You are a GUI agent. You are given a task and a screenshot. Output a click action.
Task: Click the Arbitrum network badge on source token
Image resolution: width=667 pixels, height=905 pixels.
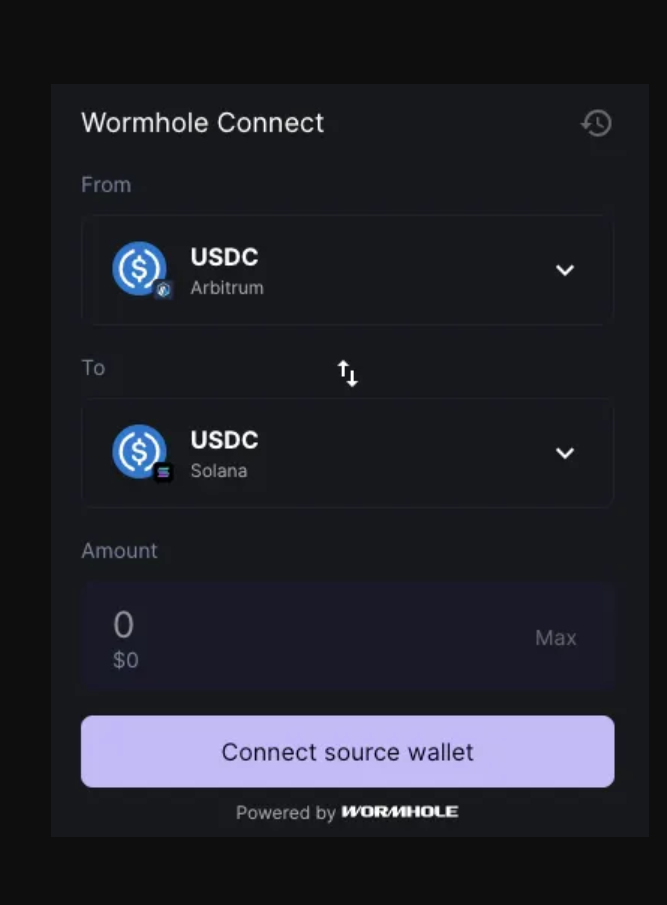point(161,290)
